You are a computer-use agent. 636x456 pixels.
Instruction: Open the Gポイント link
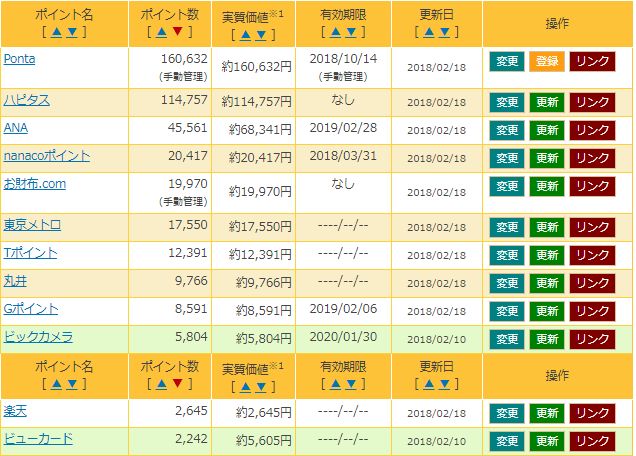coord(31,309)
